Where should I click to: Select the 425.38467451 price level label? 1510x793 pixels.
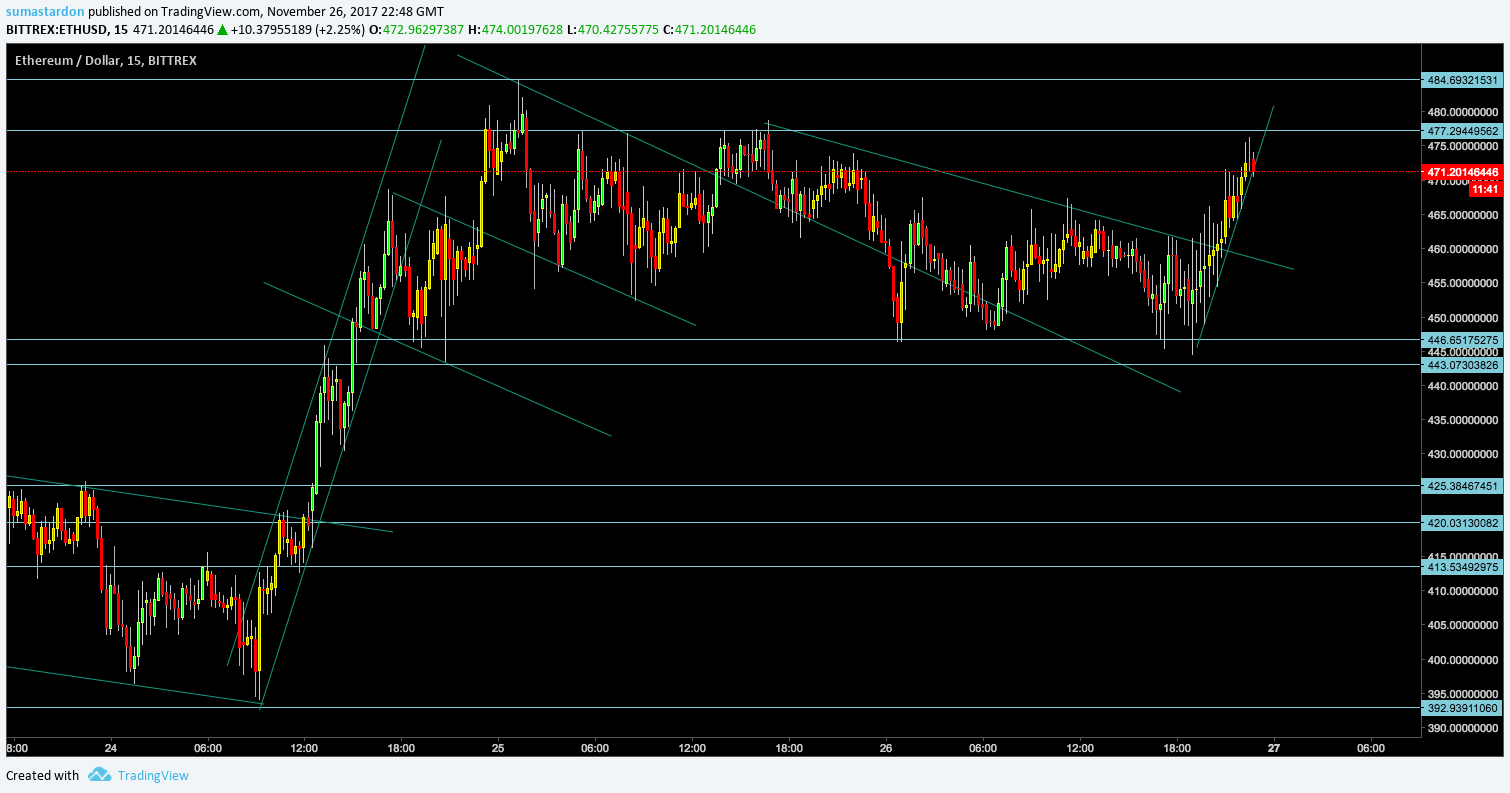[x=1462, y=486]
